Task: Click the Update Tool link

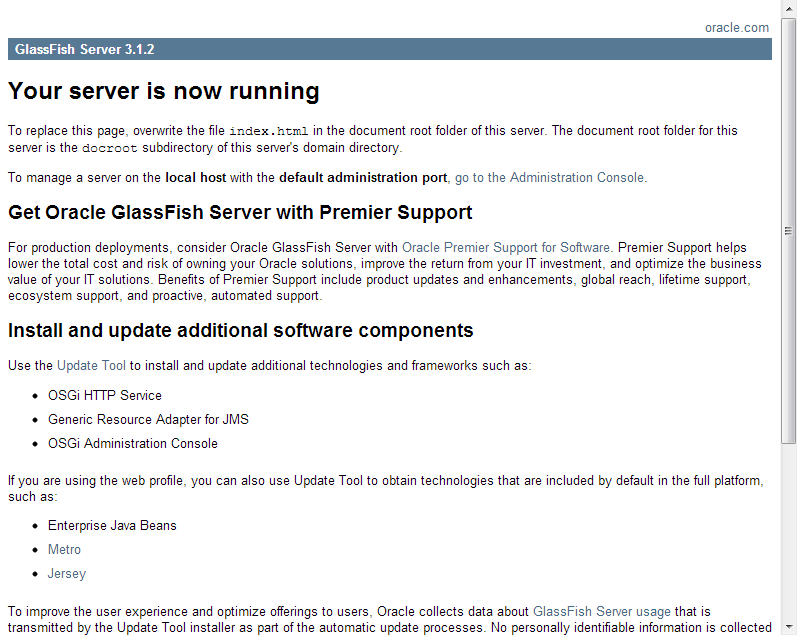Action: 91,366
